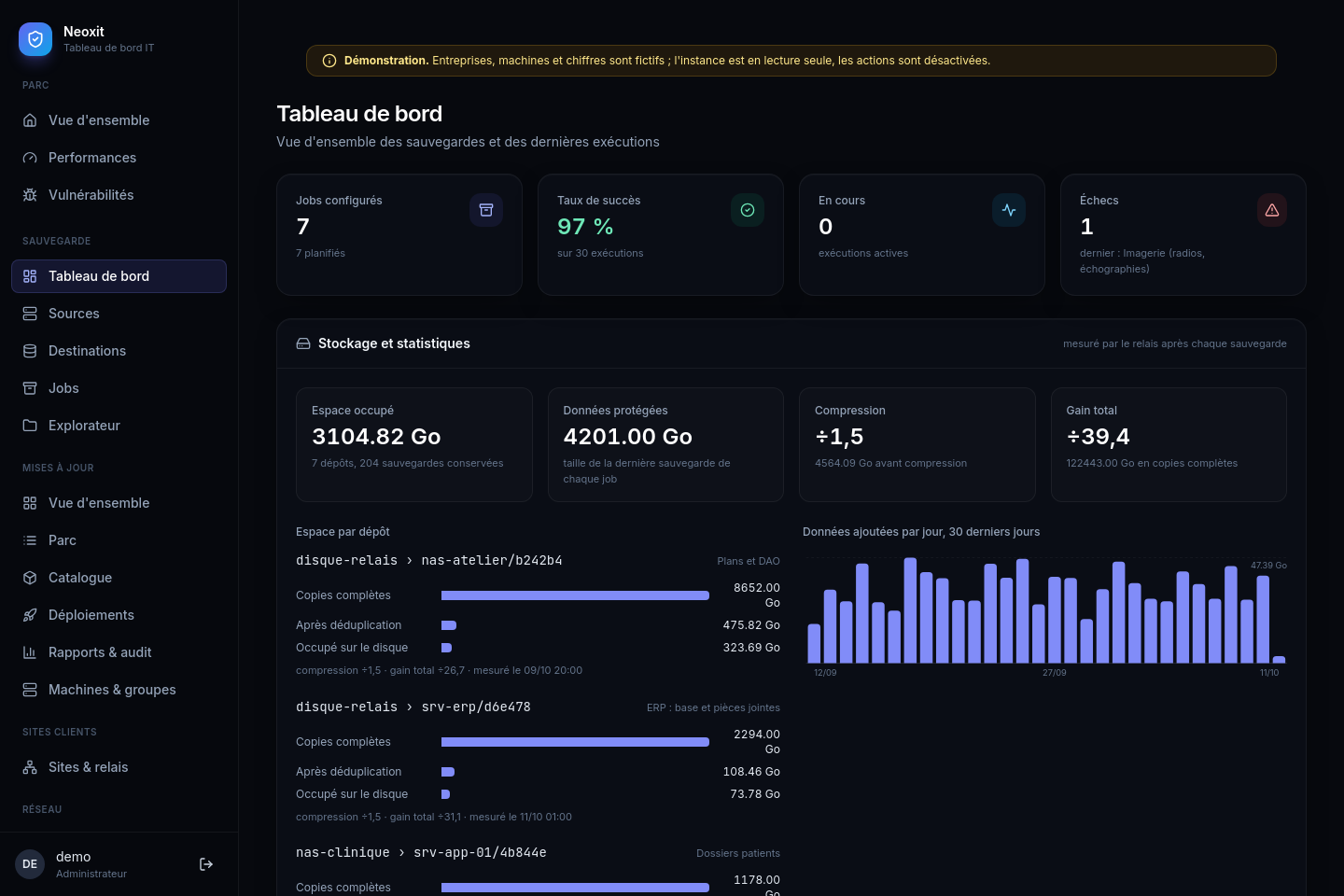1344x896 pixels.
Task: Open Vue d'ensemble under Mises à jour
Action: click(x=119, y=503)
